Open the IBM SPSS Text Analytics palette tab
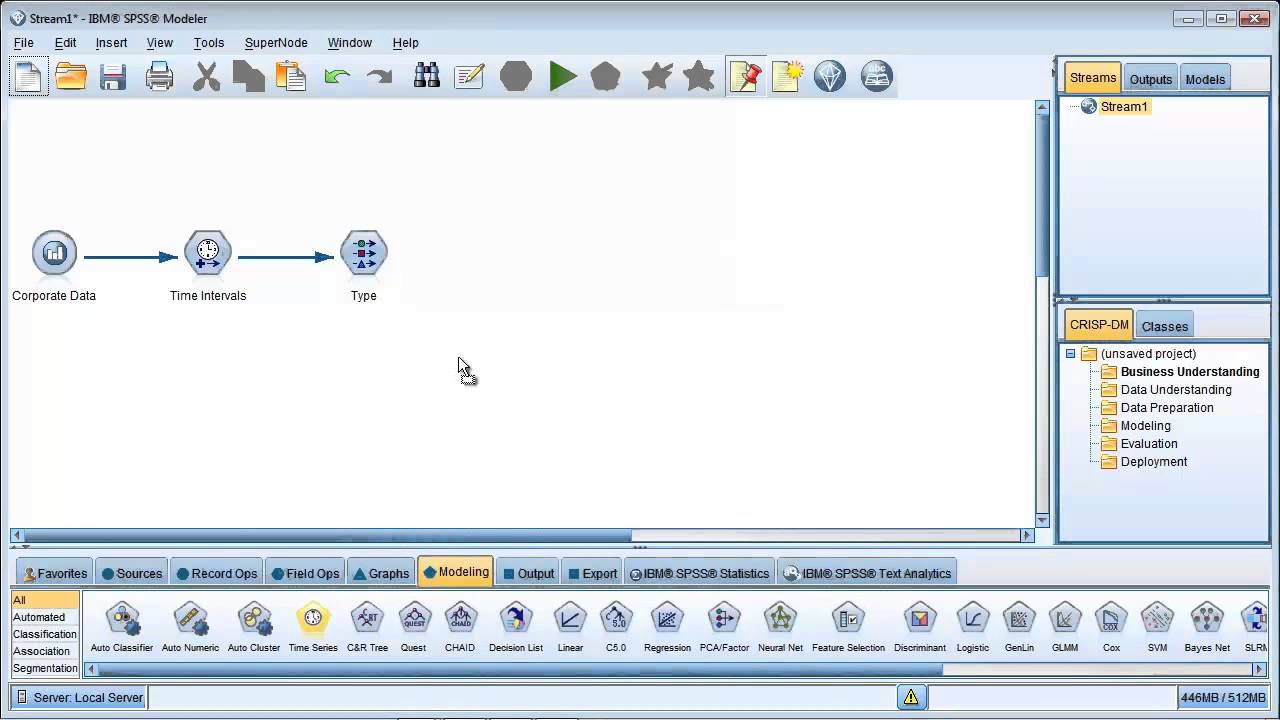The height and width of the screenshot is (720, 1280). coord(867,573)
